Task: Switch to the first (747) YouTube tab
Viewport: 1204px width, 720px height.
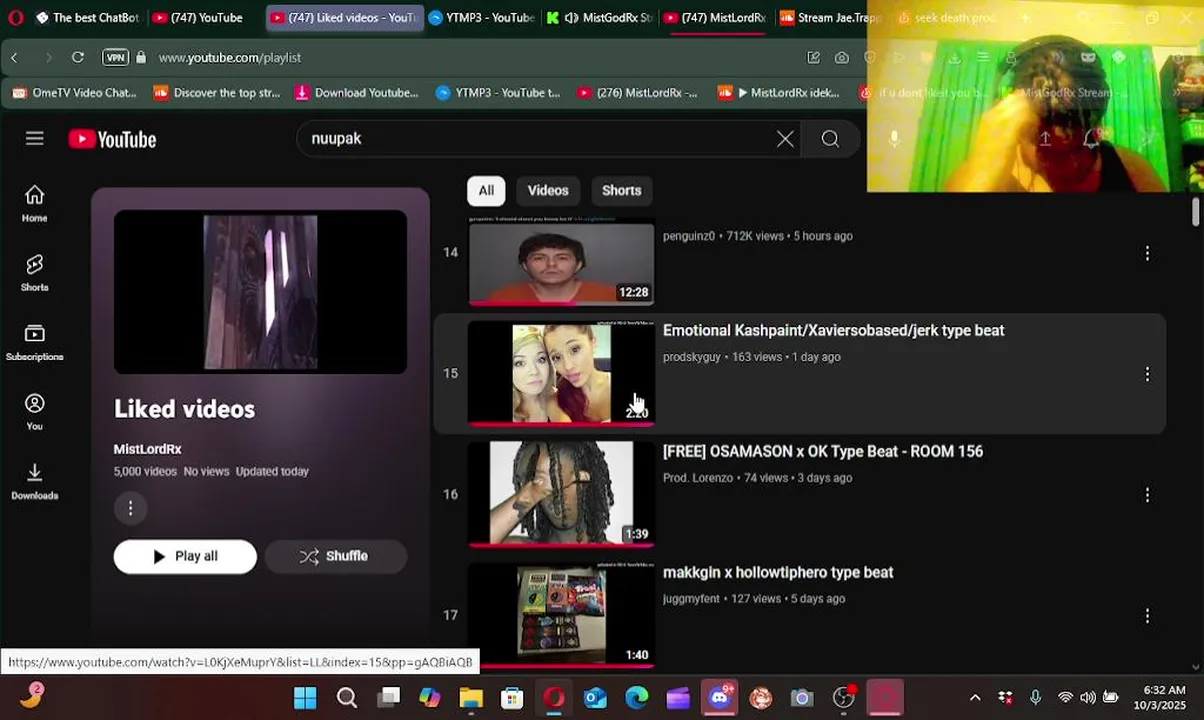Action: 205,17
